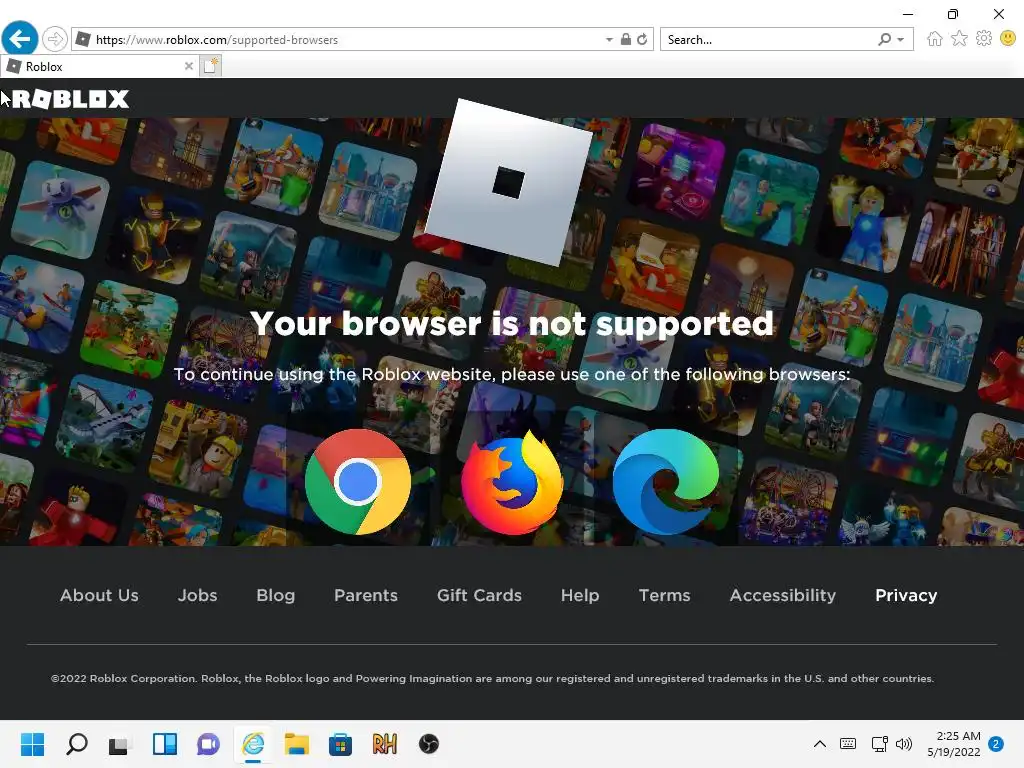This screenshot has height=768, width=1024.
Task: Go to the browser Home icon
Action: (935, 39)
